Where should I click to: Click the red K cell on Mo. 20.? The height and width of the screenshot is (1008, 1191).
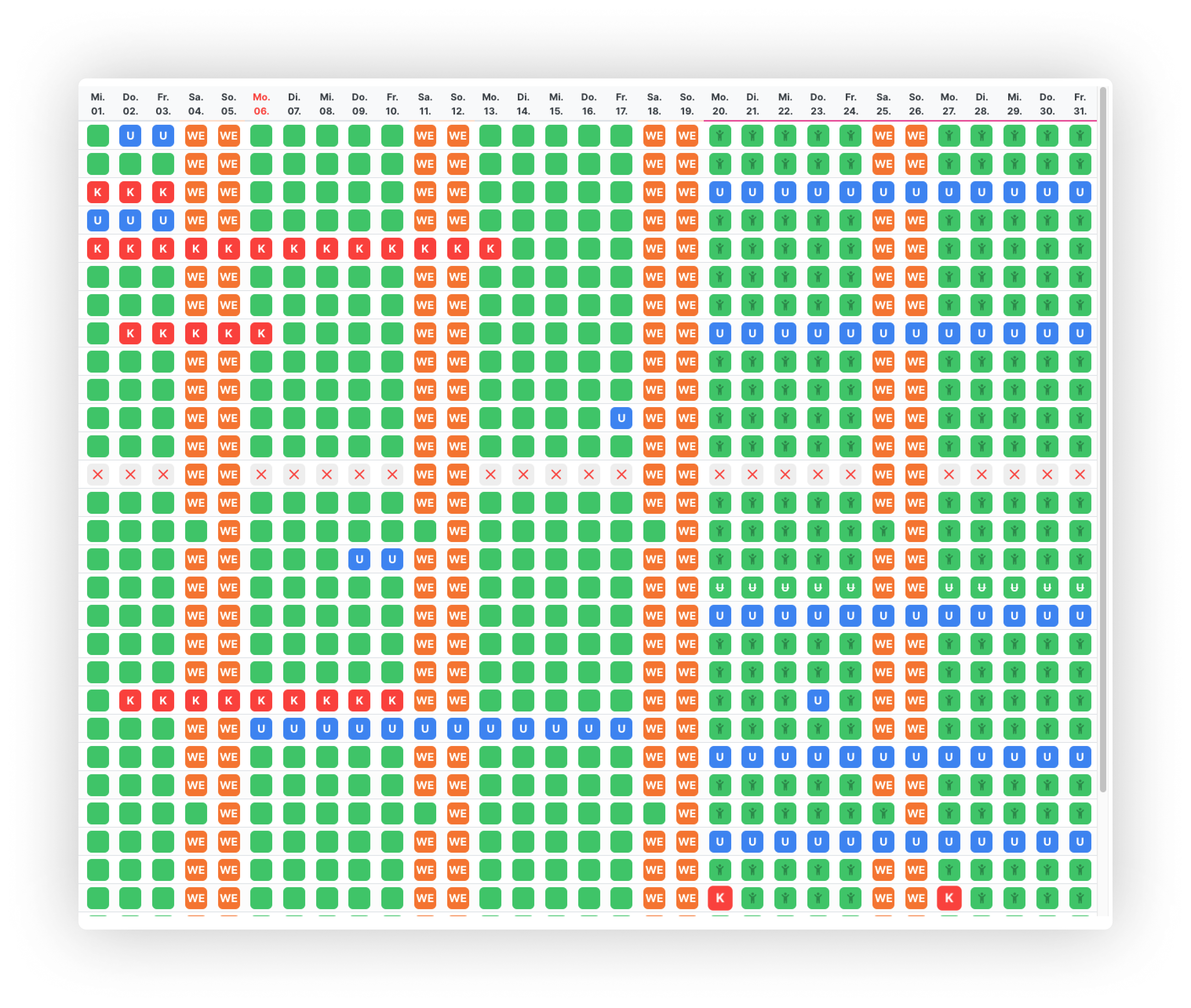click(719, 898)
